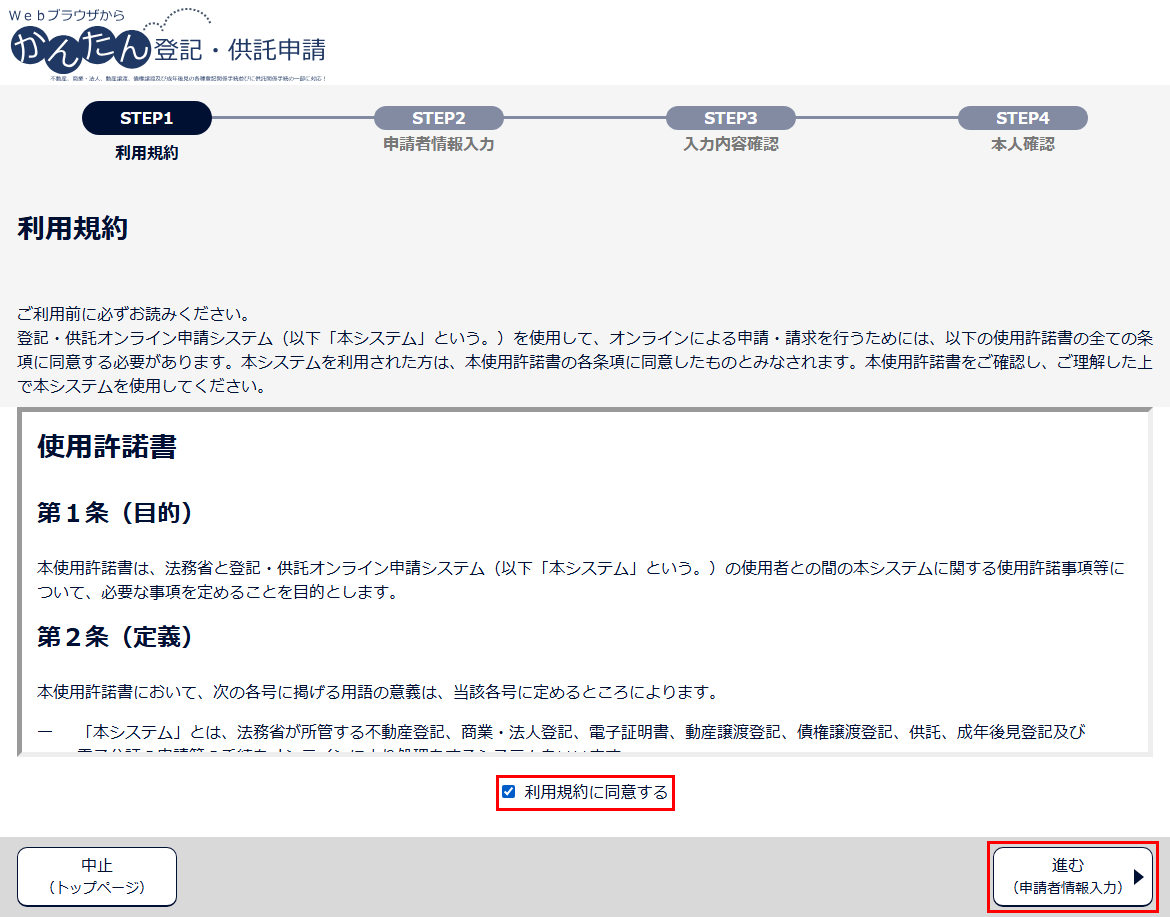Click the かんたん登記・供託申請 logo

(168, 45)
